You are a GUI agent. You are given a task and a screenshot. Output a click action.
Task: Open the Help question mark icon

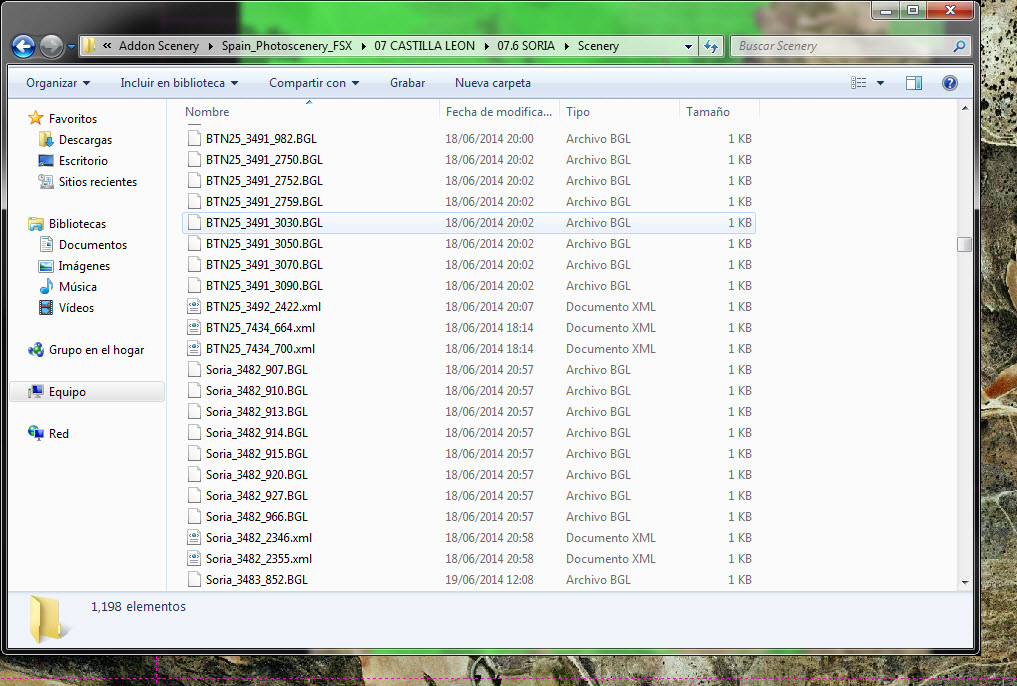[x=949, y=83]
